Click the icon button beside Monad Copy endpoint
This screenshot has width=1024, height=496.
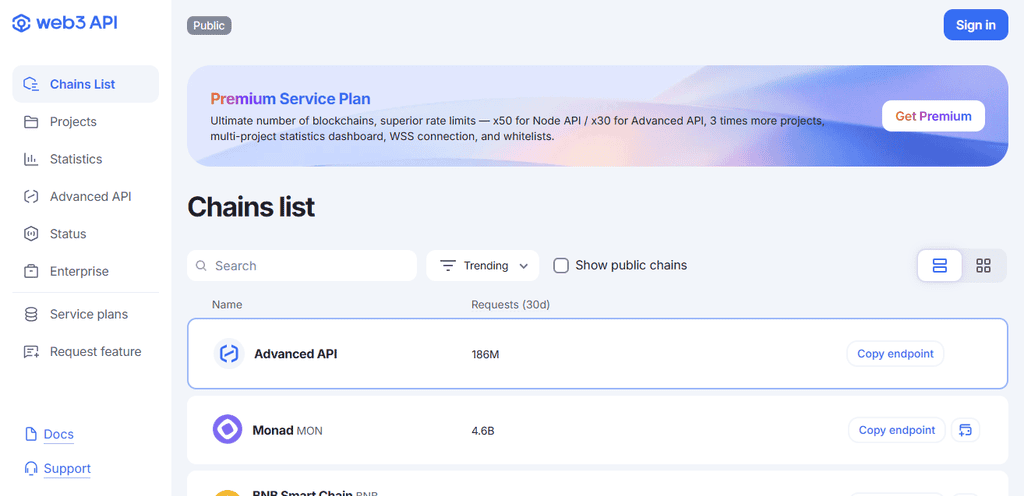966,430
